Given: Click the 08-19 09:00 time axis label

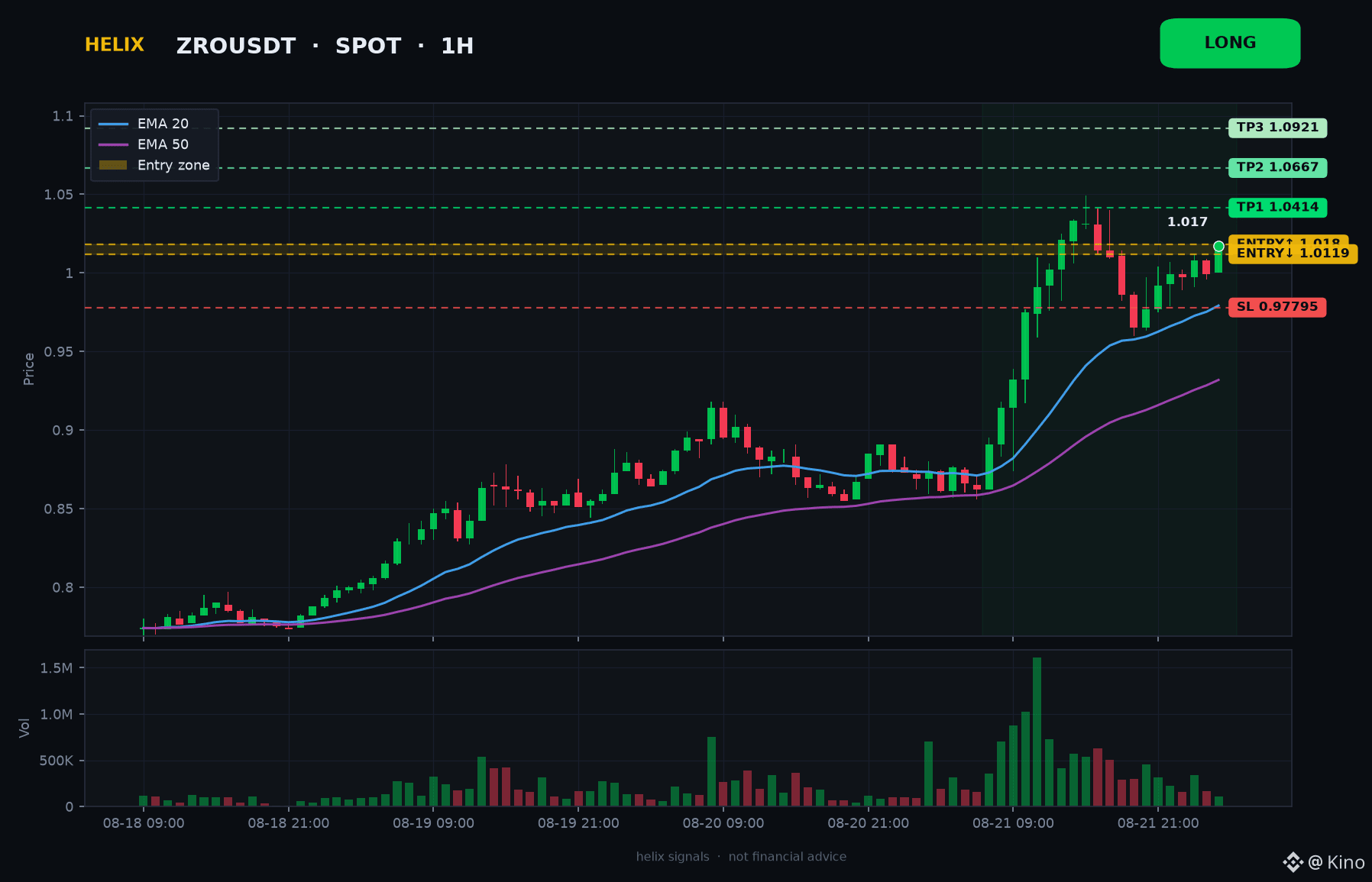Looking at the screenshot, I should coord(433,823).
